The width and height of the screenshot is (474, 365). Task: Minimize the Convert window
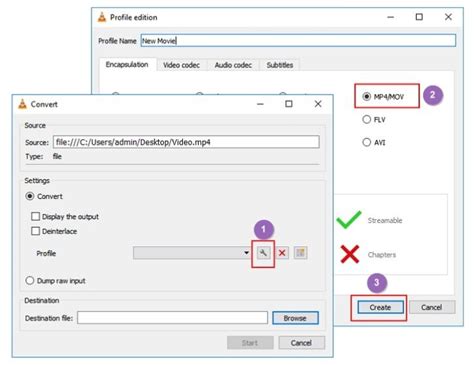[x=260, y=104]
